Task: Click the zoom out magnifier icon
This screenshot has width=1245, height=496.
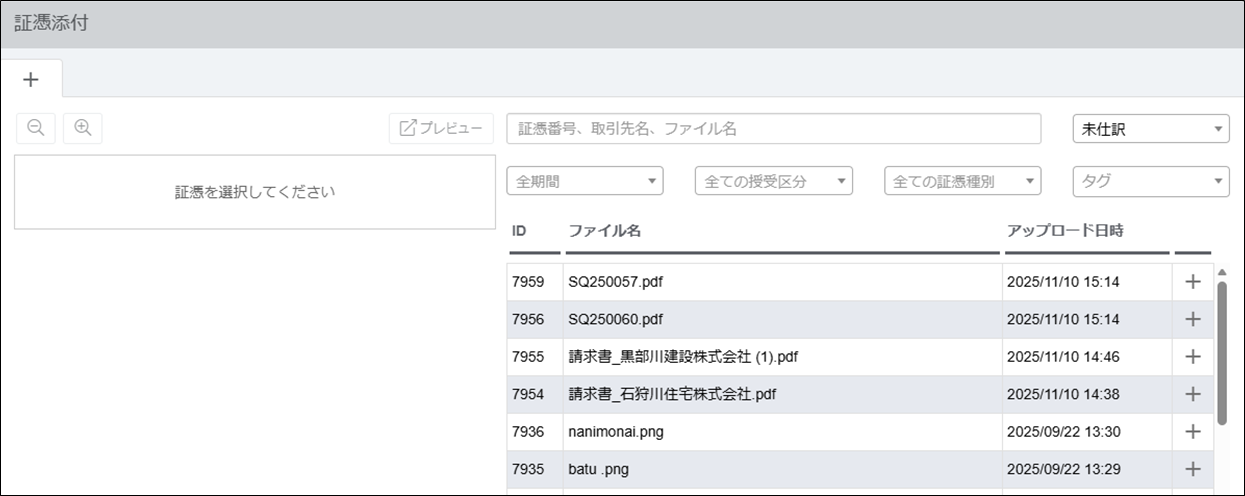Action: (x=35, y=128)
